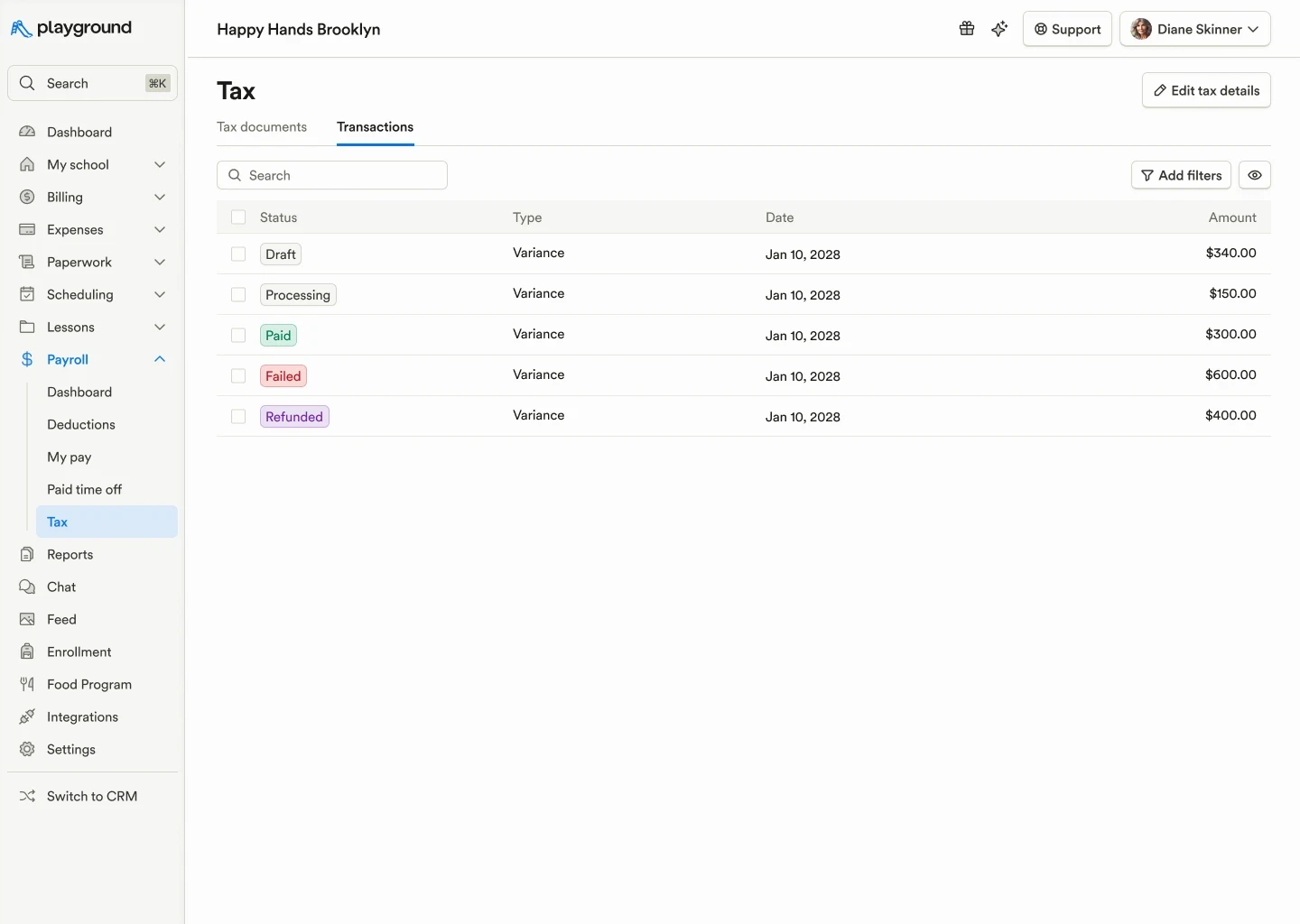The width and height of the screenshot is (1300, 924).
Task: Click the AI sparkle icon in header
Action: (x=999, y=29)
